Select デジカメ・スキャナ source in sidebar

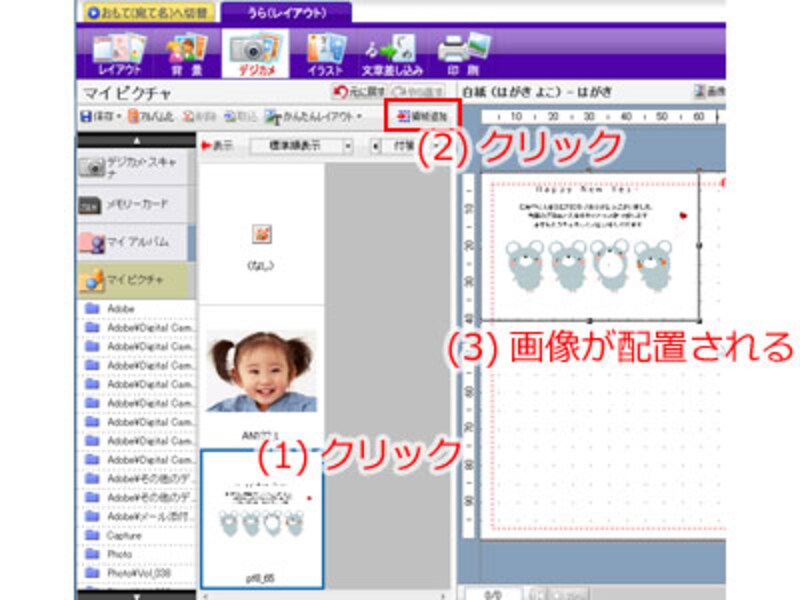point(133,166)
